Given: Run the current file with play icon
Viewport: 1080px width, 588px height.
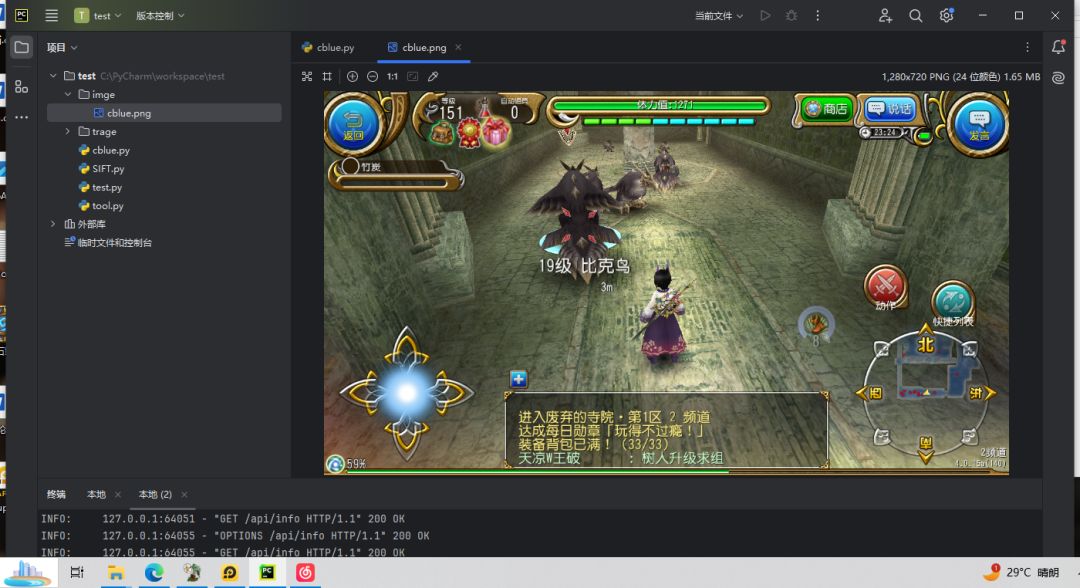Looking at the screenshot, I should pyautogui.click(x=765, y=15).
